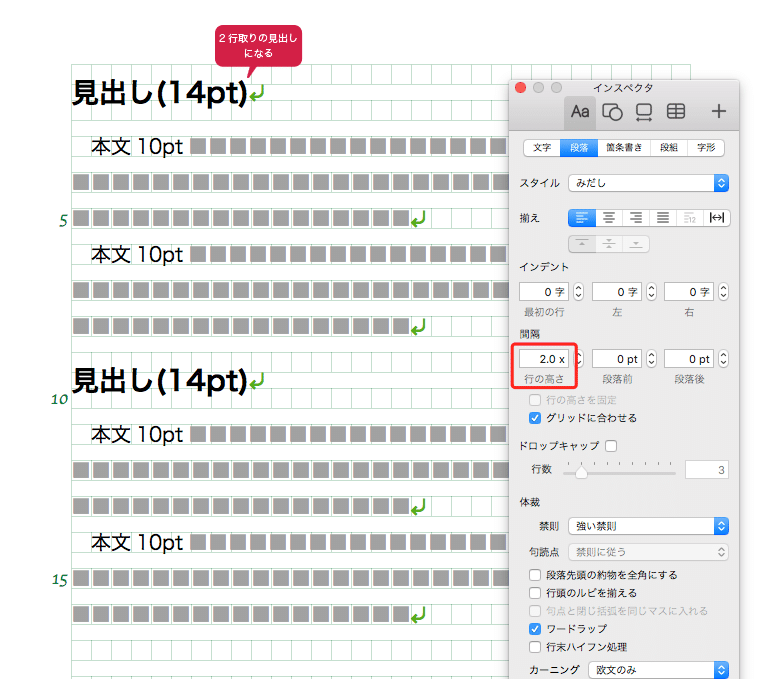Check 行末ハイフン処理
779x679 pixels.
tap(535, 647)
